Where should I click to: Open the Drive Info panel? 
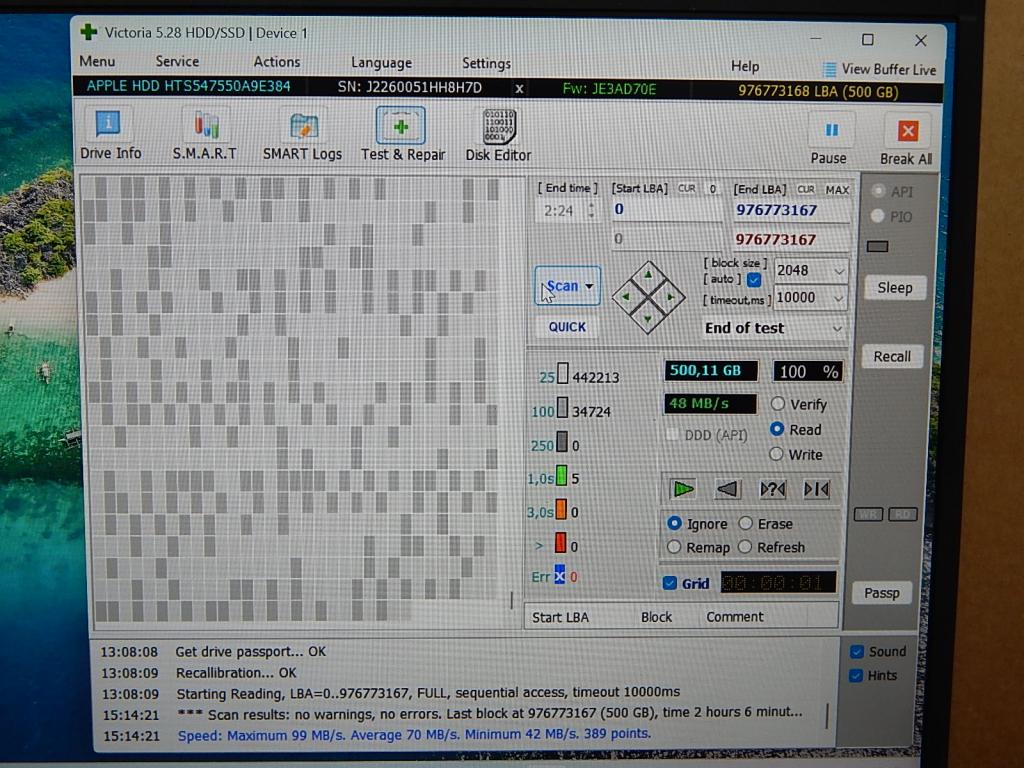coord(110,133)
